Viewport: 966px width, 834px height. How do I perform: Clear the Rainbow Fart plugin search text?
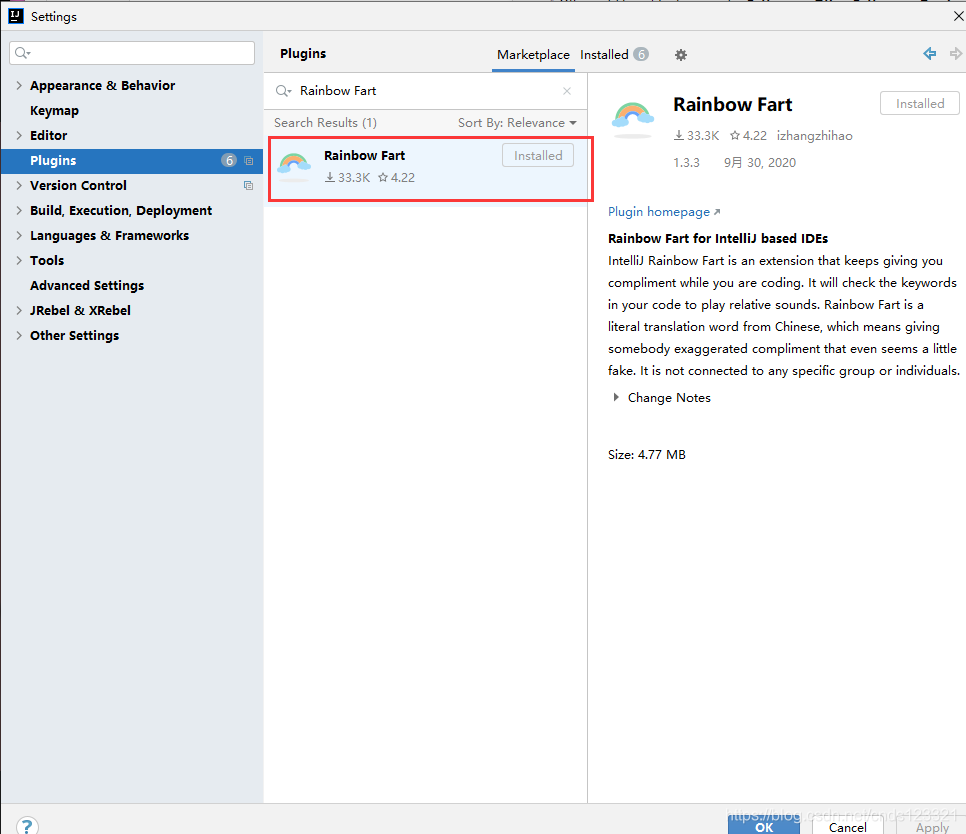[567, 91]
